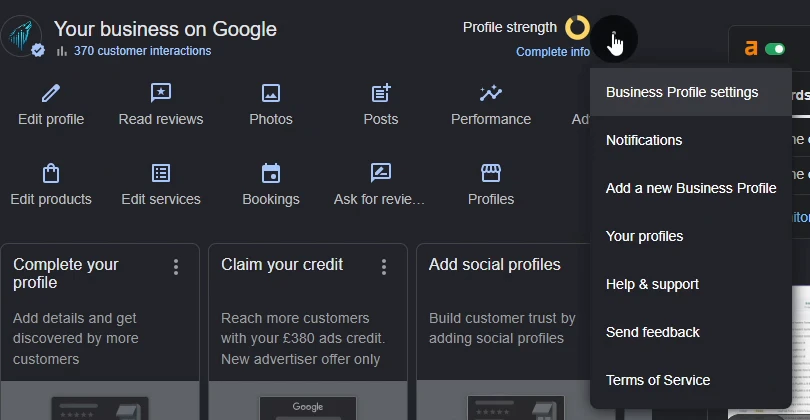
Task: Click 'Add details and get discovered' text
Action: click(76, 338)
